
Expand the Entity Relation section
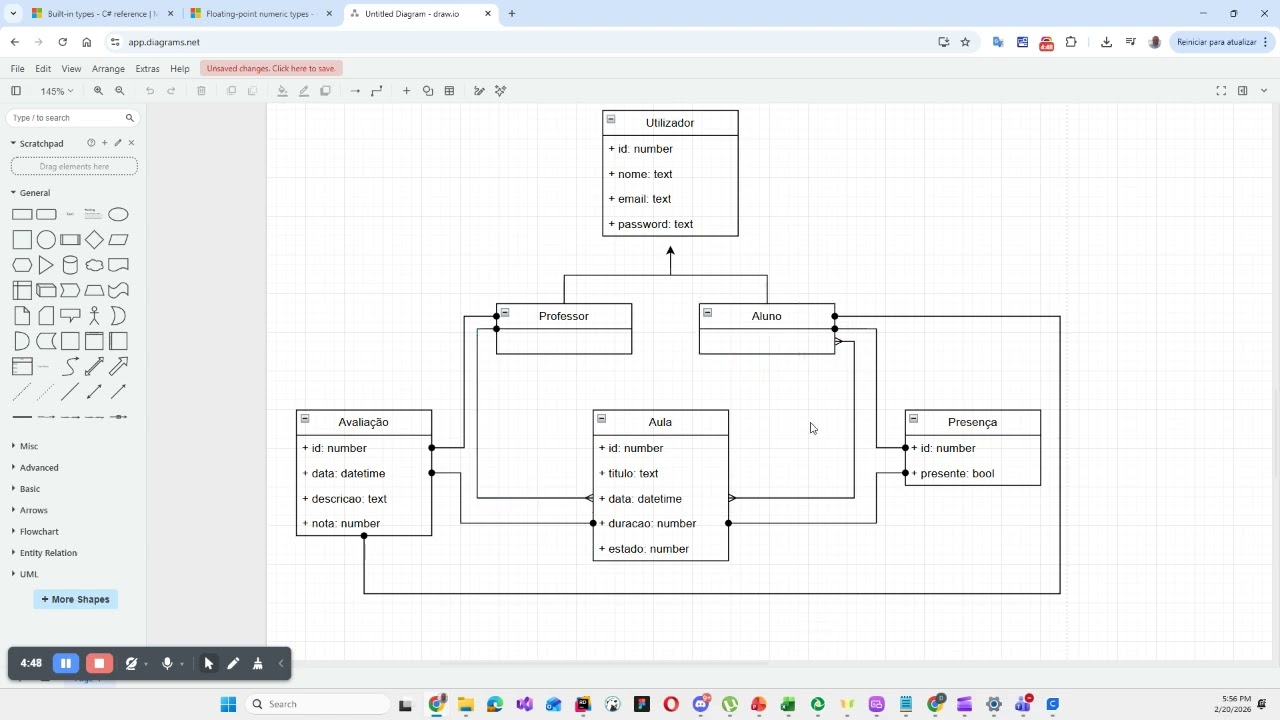click(44, 553)
